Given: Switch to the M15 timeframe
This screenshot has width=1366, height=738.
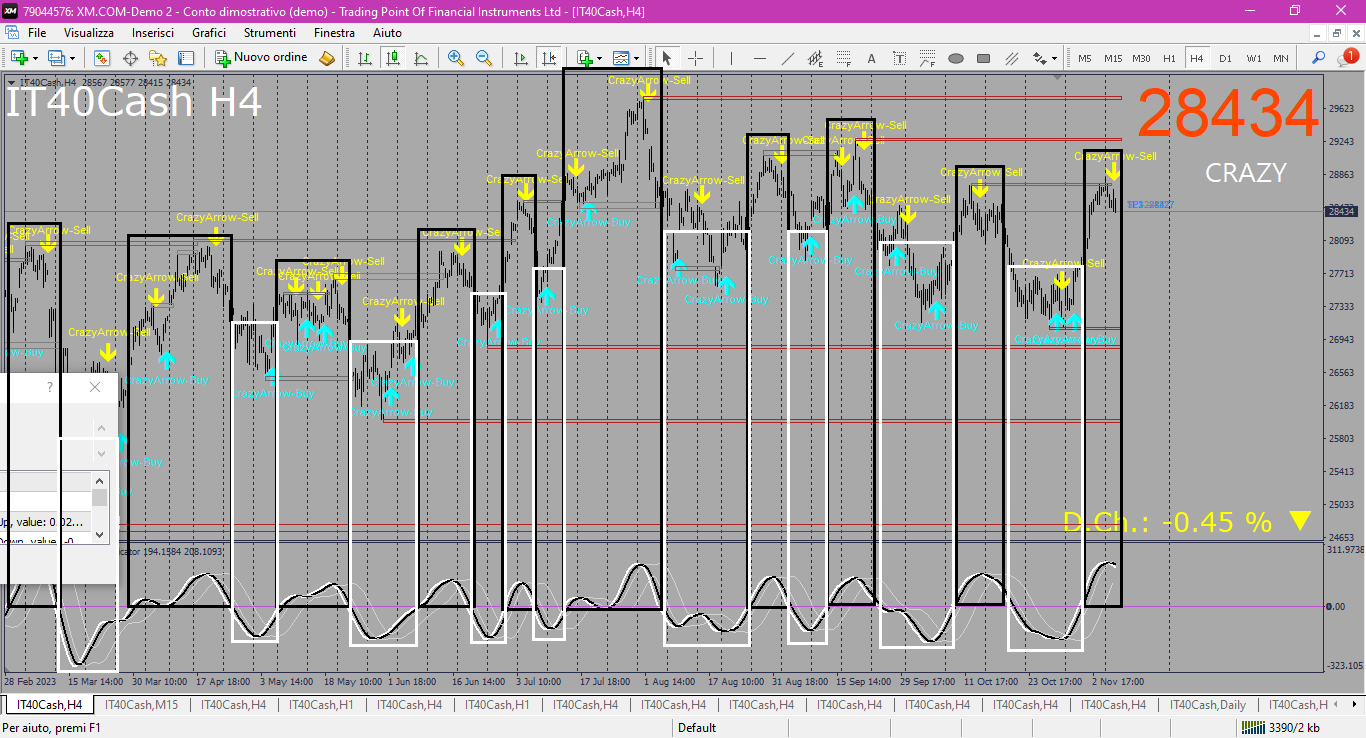Looking at the screenshot, I should click(1113, 58).
